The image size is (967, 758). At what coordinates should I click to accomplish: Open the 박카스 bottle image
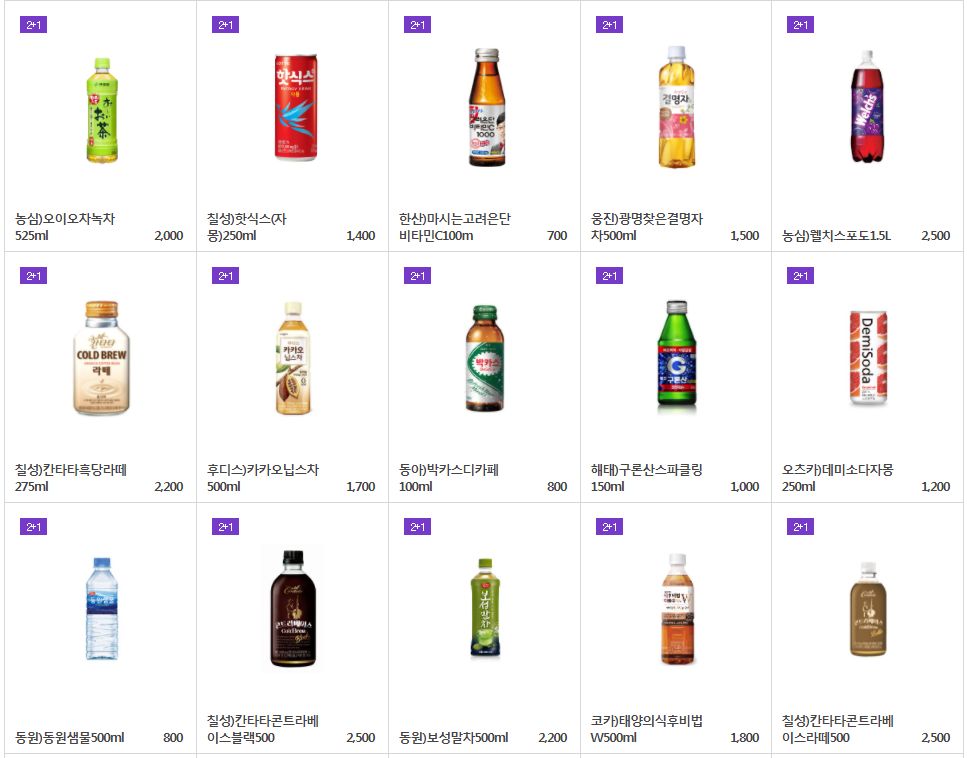tap(485, 358)
